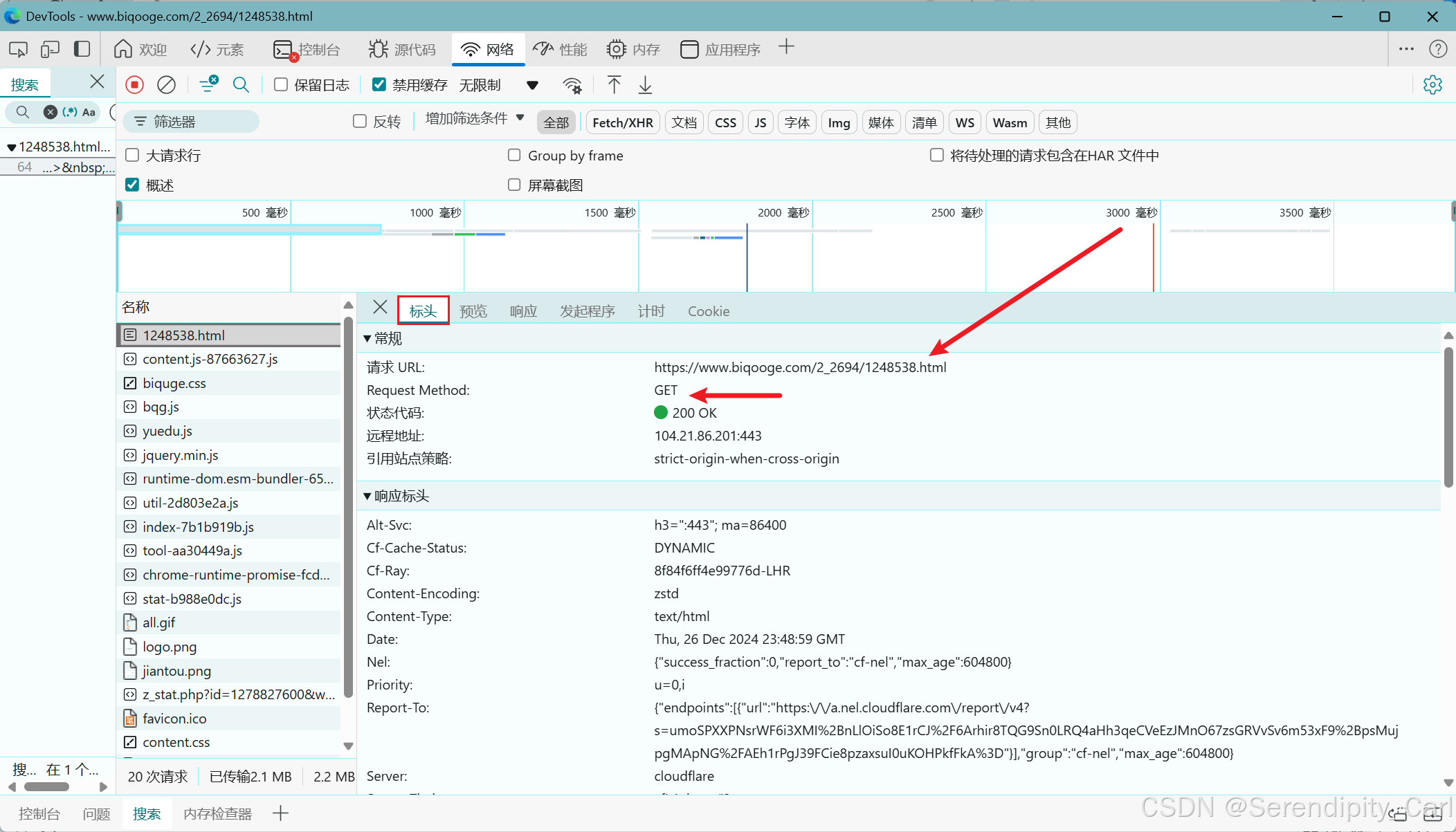Select the biquge.css request row
This screenshot has height=832, width=1456.
174,383
